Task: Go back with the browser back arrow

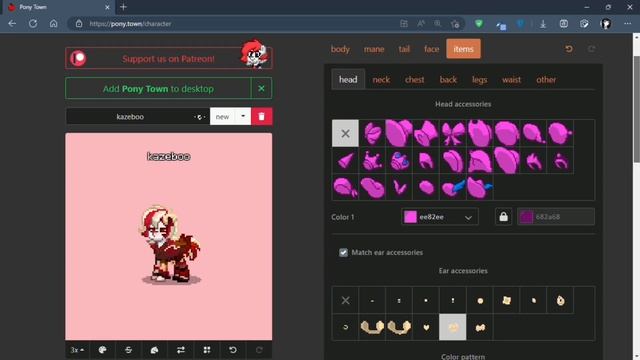Action: click(12, 24)
